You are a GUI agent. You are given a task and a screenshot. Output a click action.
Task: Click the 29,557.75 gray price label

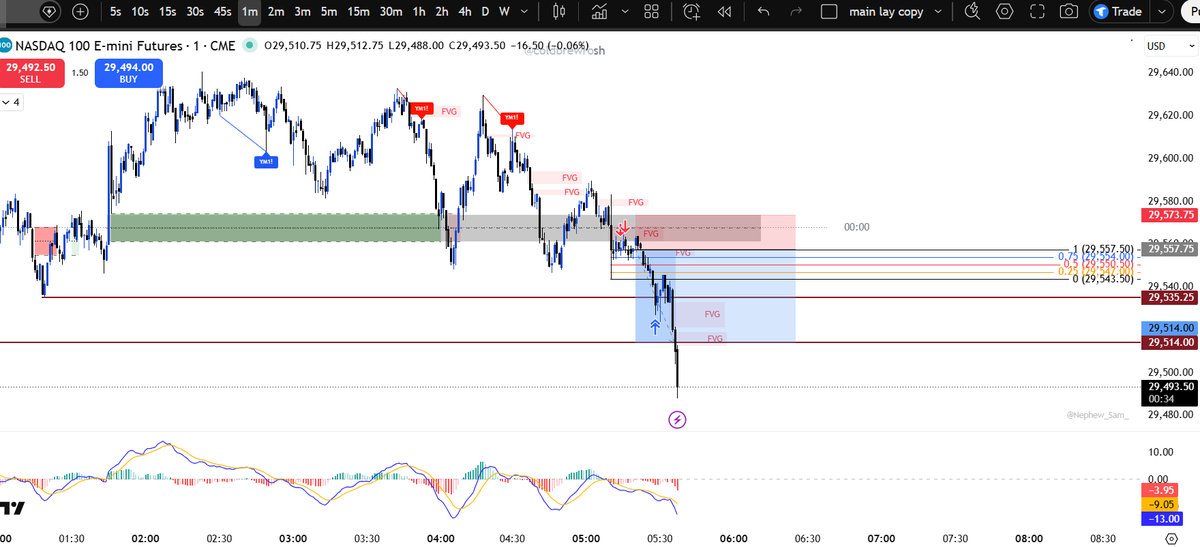tap(1169, 250)
